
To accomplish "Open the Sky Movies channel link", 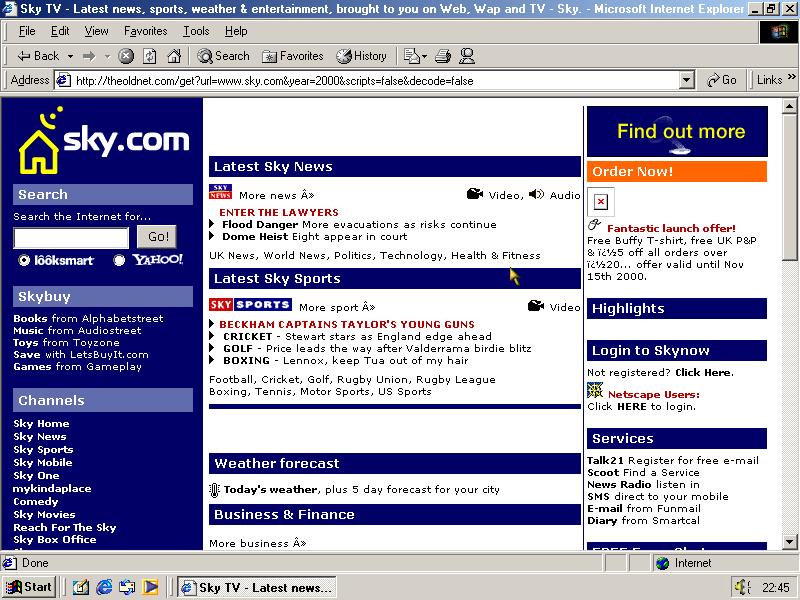I will (44, 514).
